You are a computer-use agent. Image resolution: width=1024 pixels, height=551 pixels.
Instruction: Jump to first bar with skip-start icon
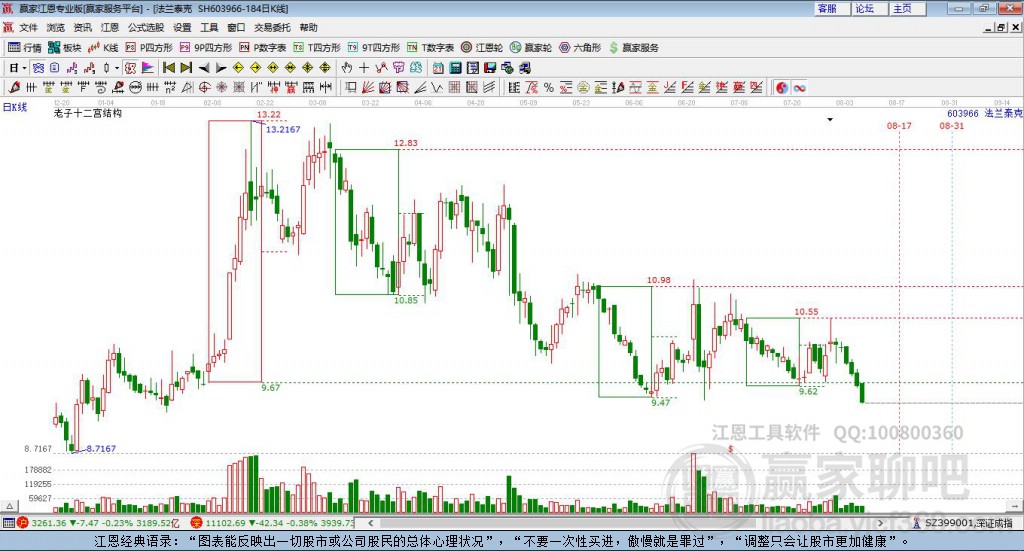pos(168,68)
